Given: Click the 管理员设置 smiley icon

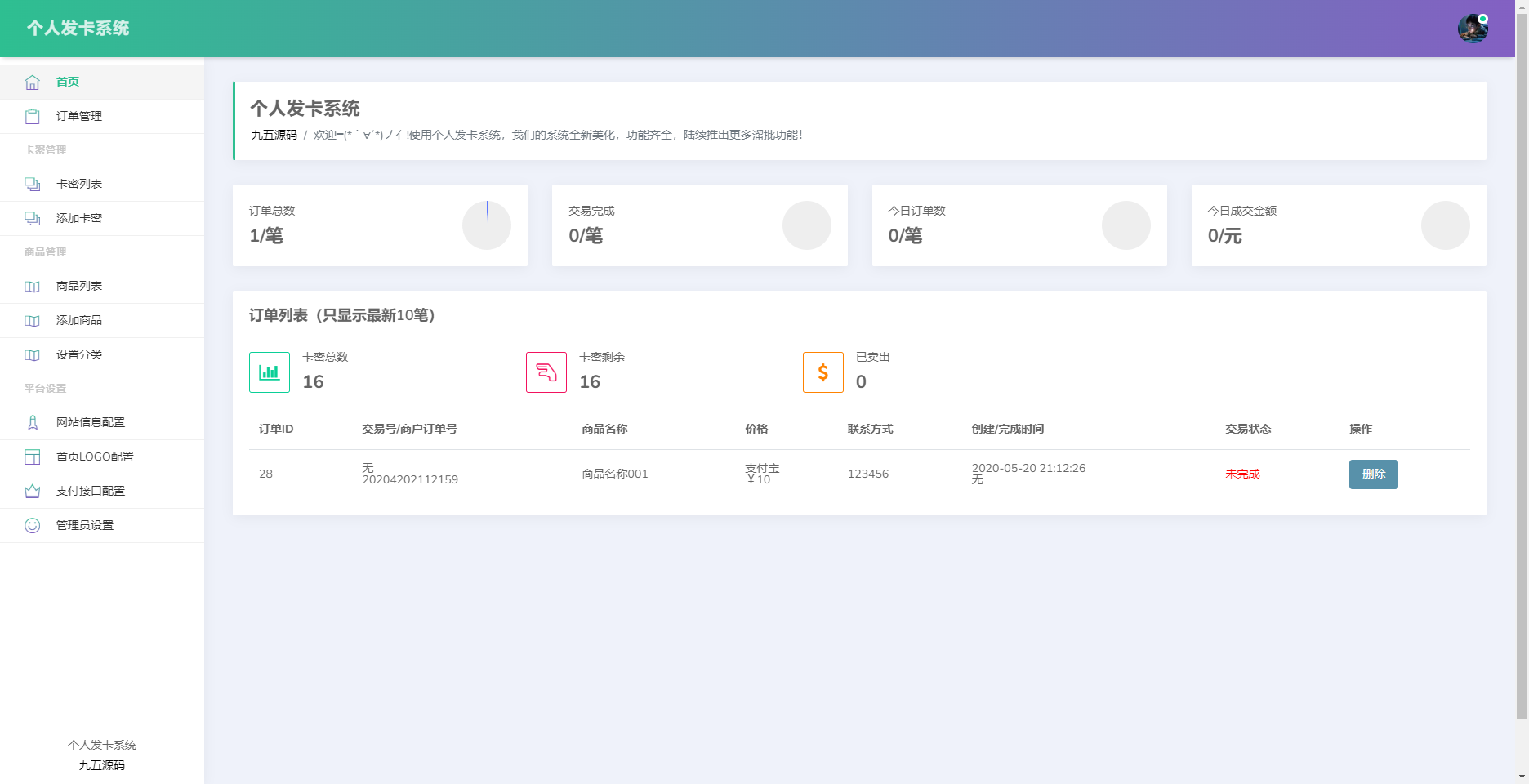Looking at the screenshot, I should click(32, 525).
